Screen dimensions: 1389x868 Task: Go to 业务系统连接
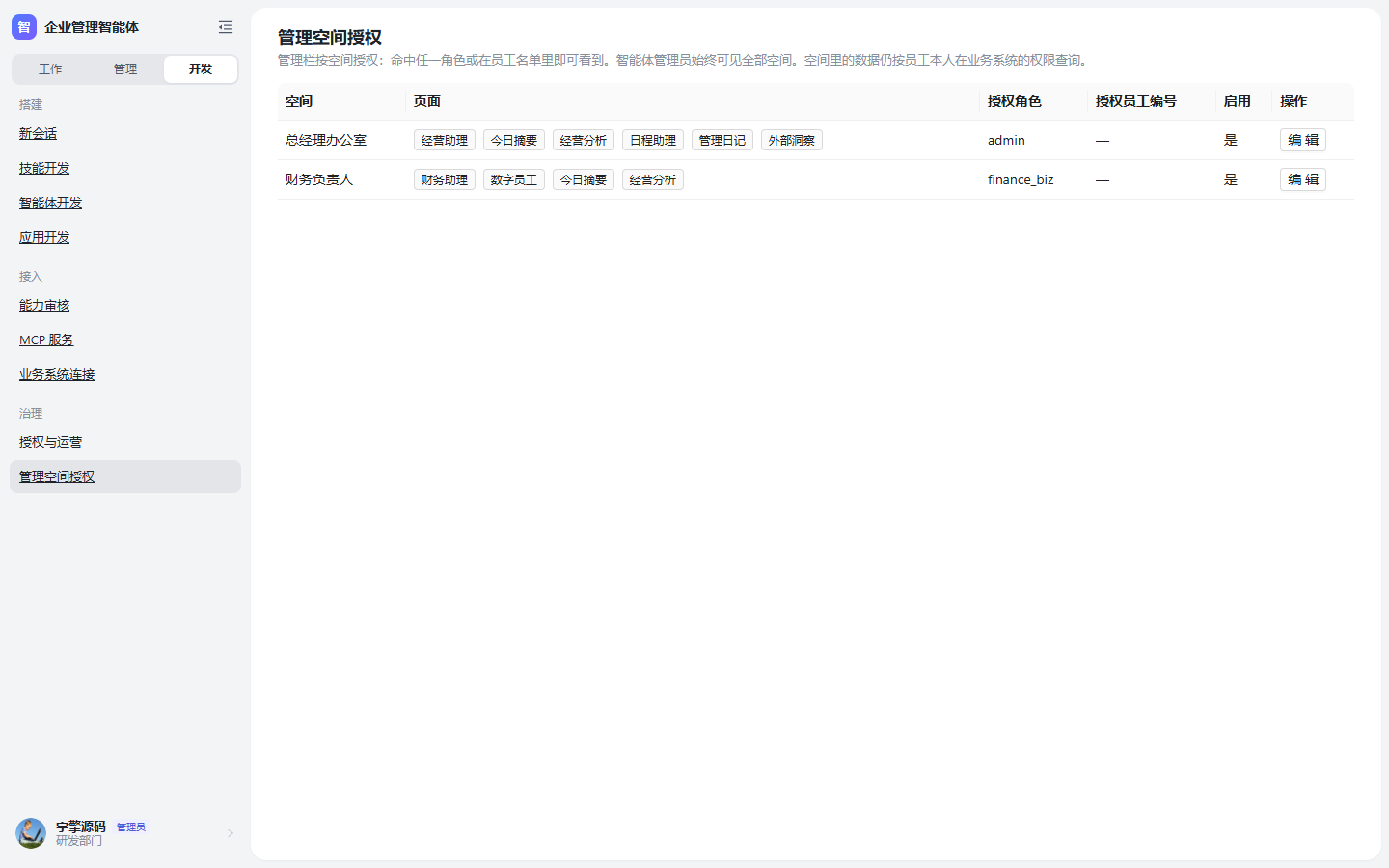point(57,374)
